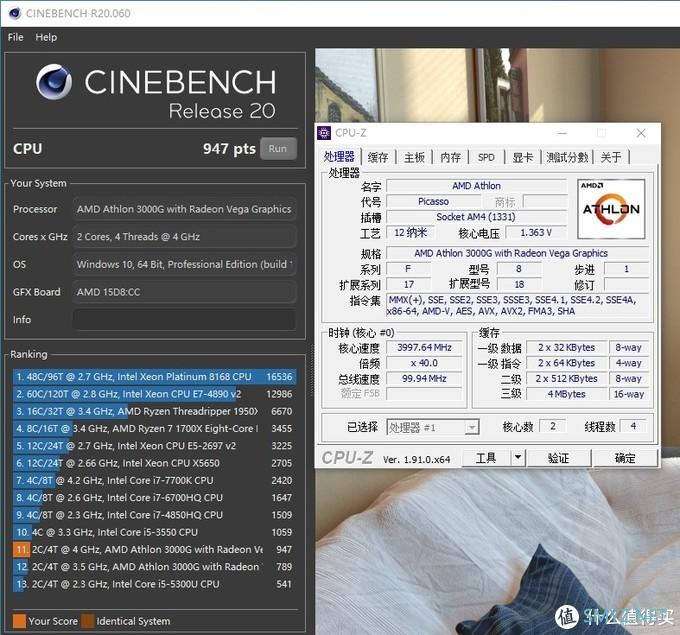Select the 处理器 tab in CPU-Z
680x635 pixels.
[339, 157]
